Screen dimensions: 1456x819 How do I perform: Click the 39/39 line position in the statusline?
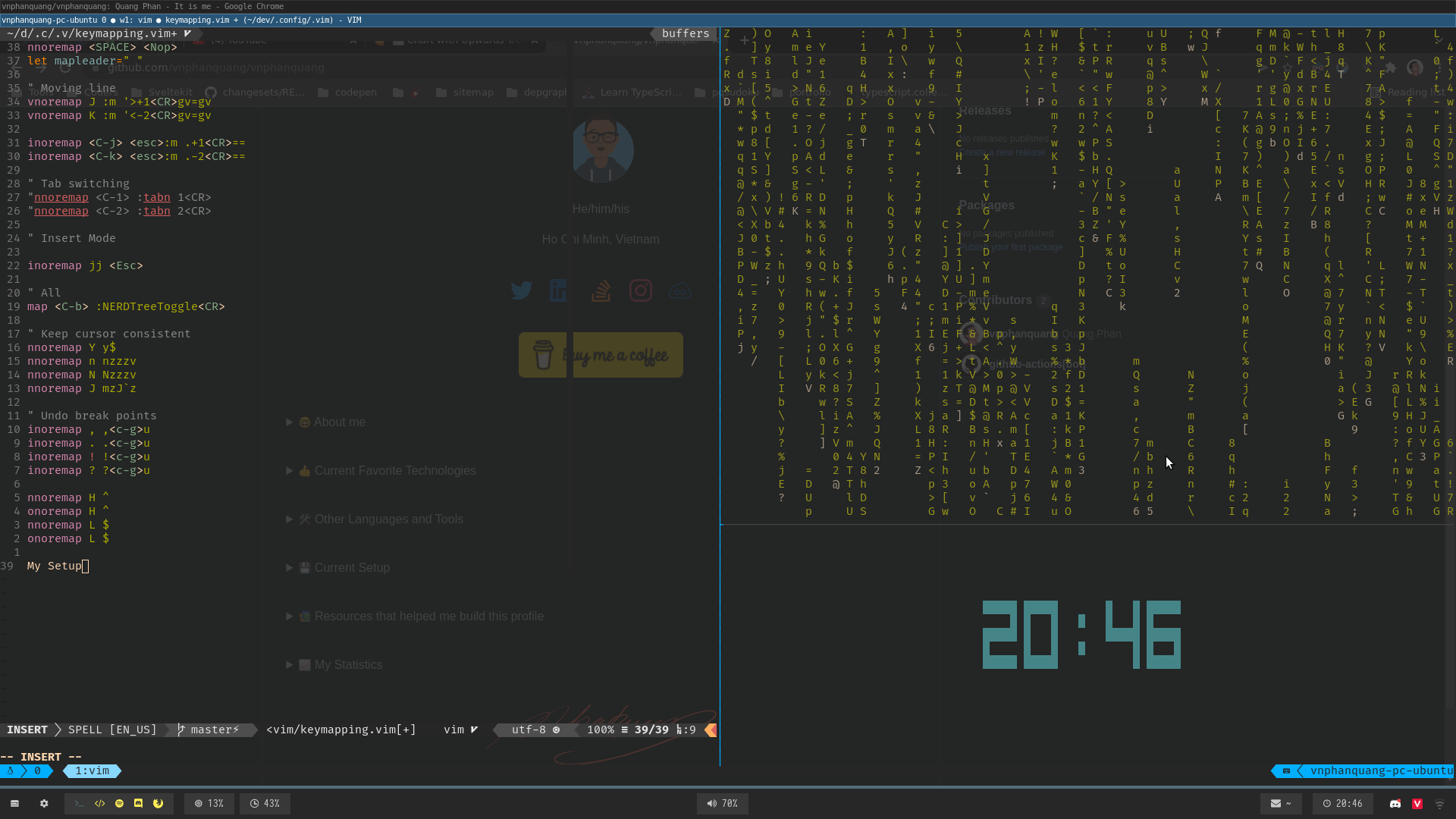point(651,730)
